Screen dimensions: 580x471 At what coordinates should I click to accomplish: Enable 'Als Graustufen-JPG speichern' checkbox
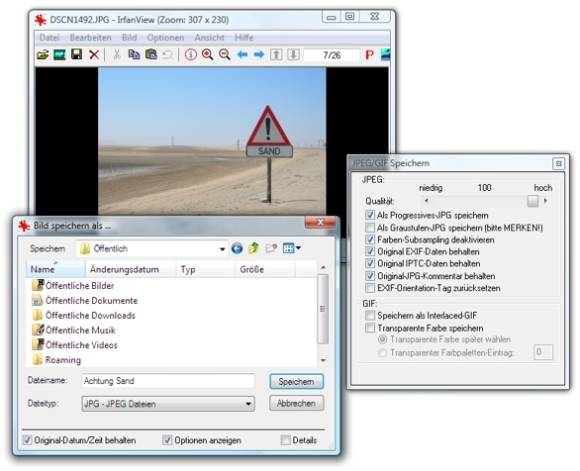[x=370, y=228]
